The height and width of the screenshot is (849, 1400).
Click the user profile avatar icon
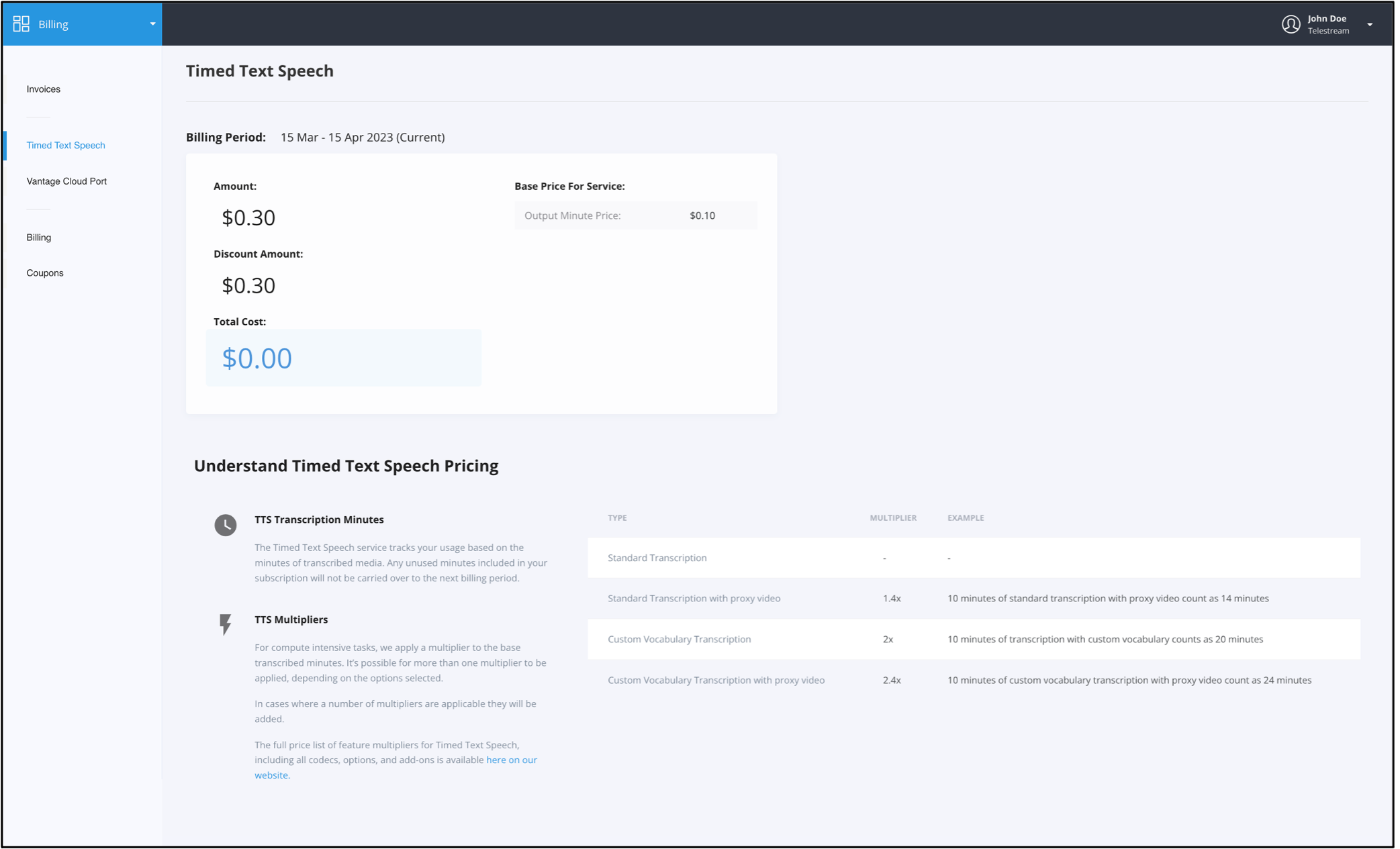coord(1291,24)
